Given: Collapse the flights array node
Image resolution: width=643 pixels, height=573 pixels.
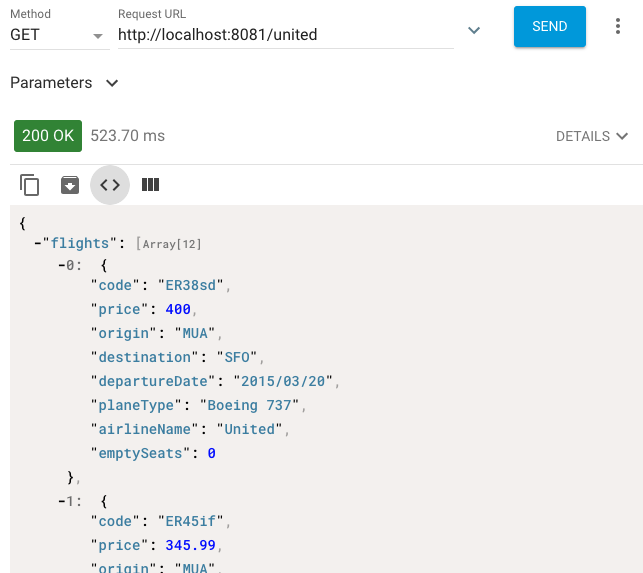Looking at the screenshot, I should point(37,243).
